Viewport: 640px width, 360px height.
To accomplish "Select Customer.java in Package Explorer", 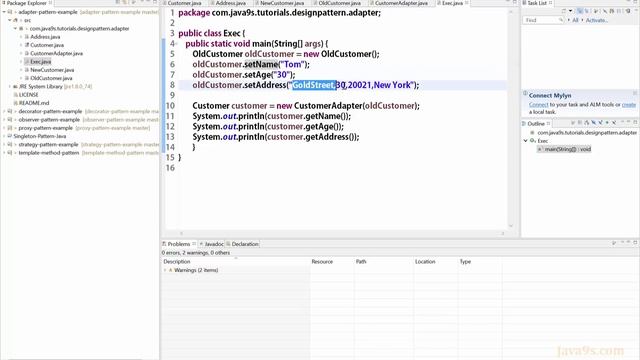I will pos(47,45).
